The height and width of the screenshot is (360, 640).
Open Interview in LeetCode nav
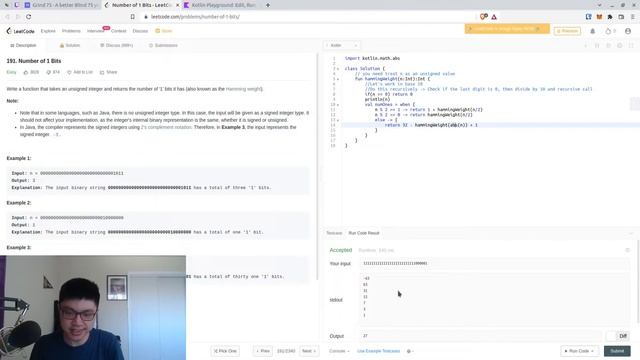(x=95, y=31)
